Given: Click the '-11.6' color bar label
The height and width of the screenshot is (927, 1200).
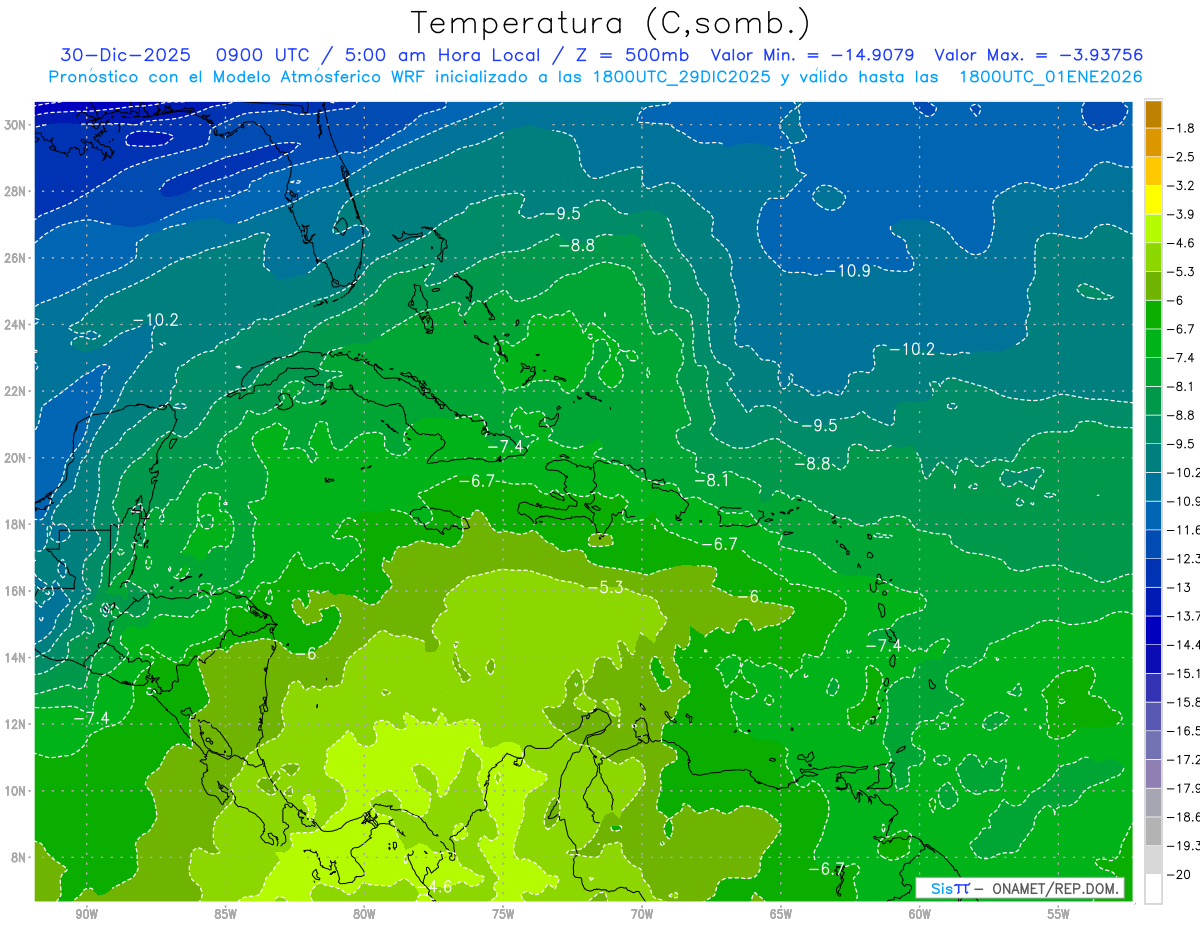Looking at the screenshot, I should click(1183, 529).
